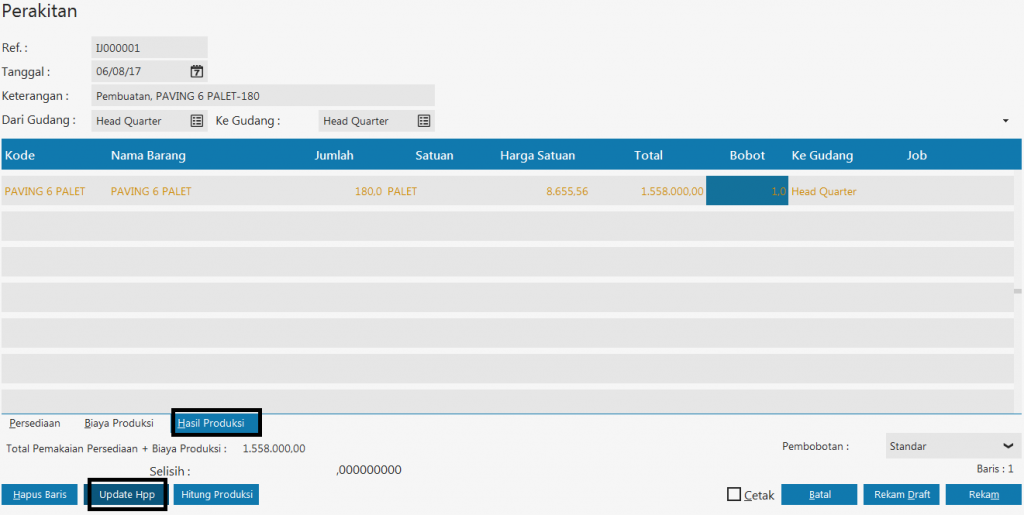The image size is (1024, 515).
Task: Click the Hitung Produksi button
Action: pos(216,495)
